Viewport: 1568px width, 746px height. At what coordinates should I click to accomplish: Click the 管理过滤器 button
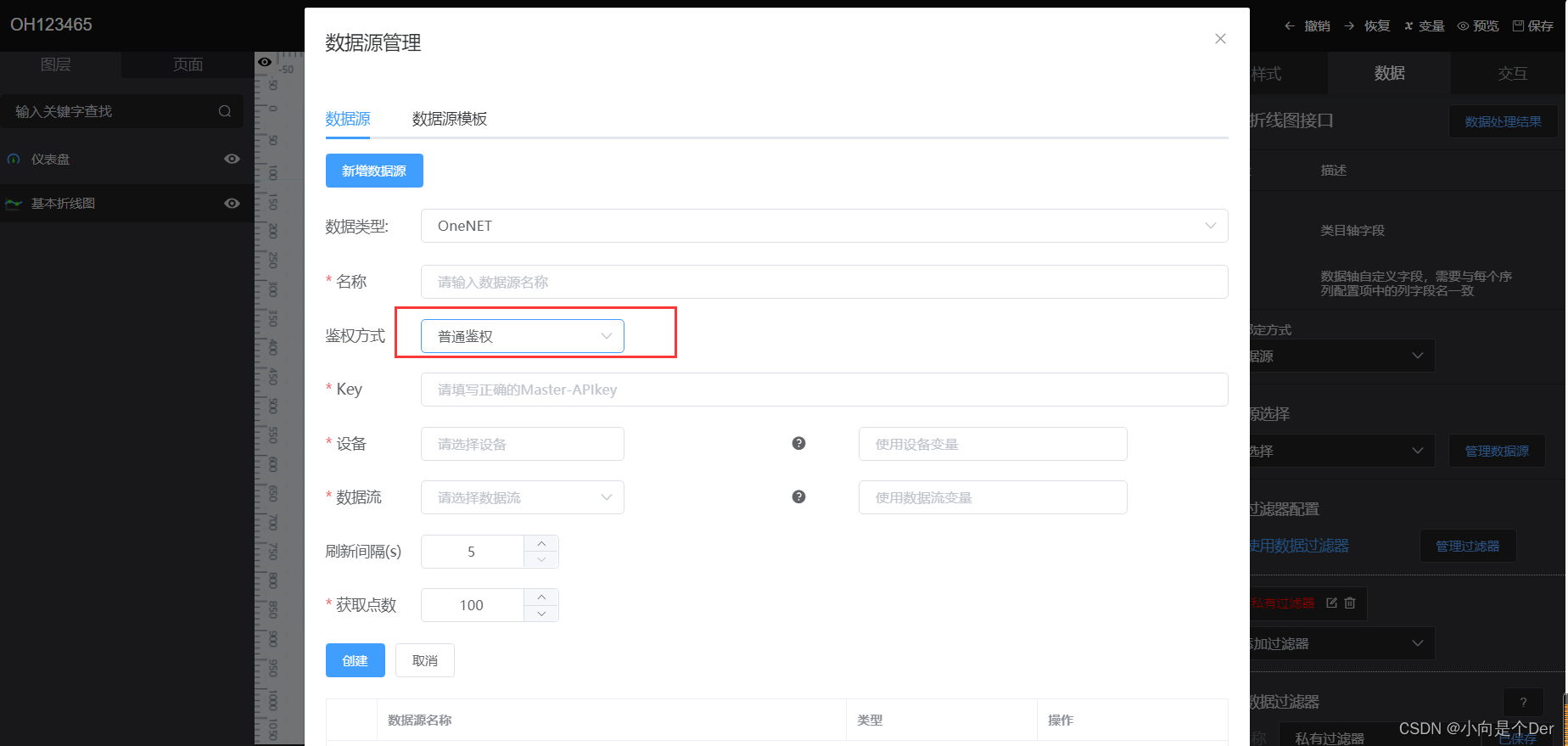click(1468, 546)
